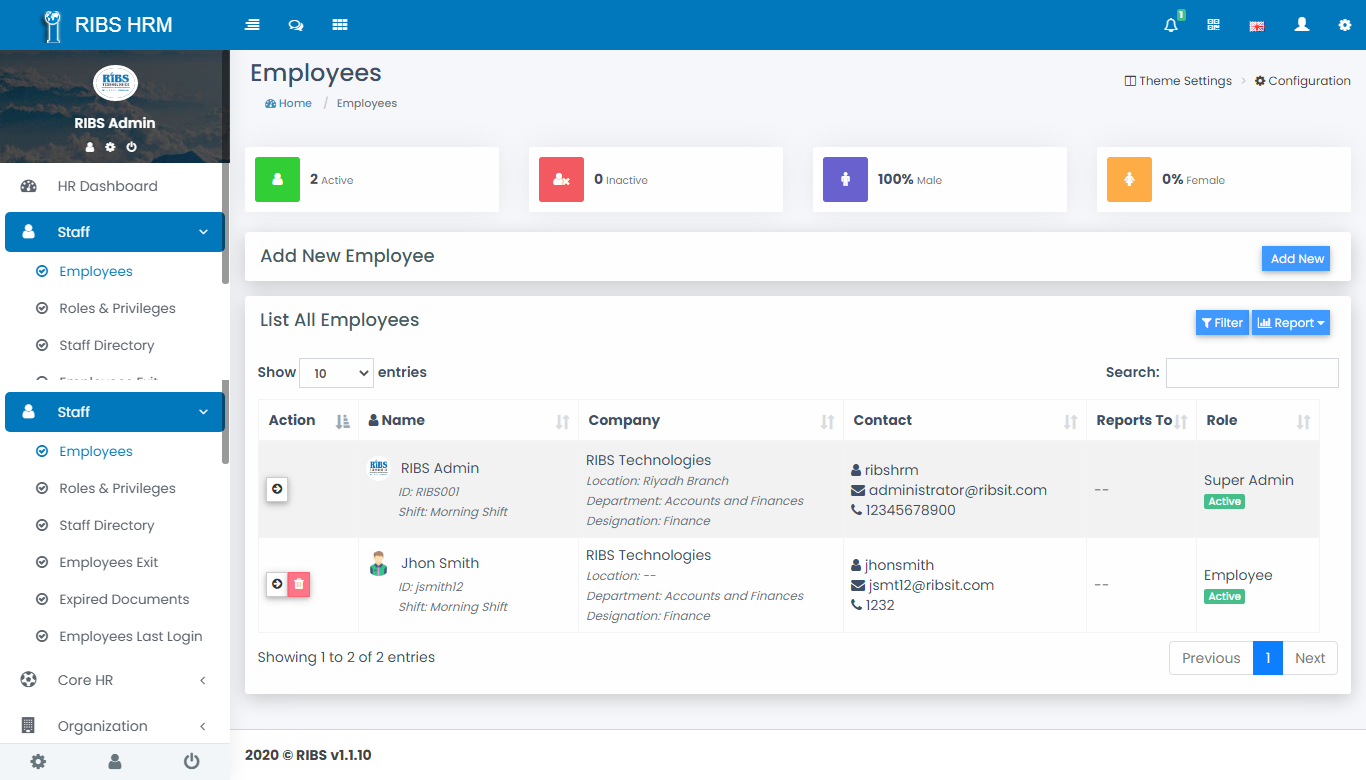Click the power icon at sidebar bottom

[191, 762]
